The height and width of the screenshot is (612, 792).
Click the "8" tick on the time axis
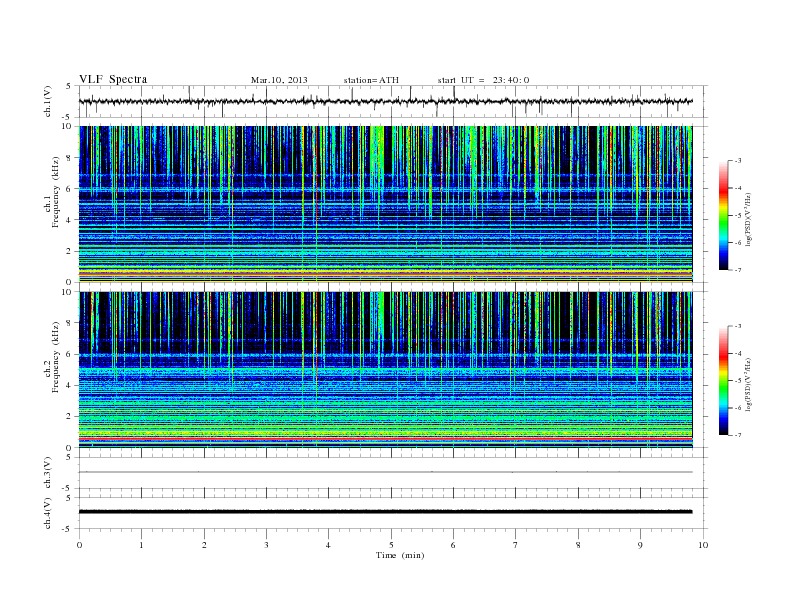pos(578,545)
